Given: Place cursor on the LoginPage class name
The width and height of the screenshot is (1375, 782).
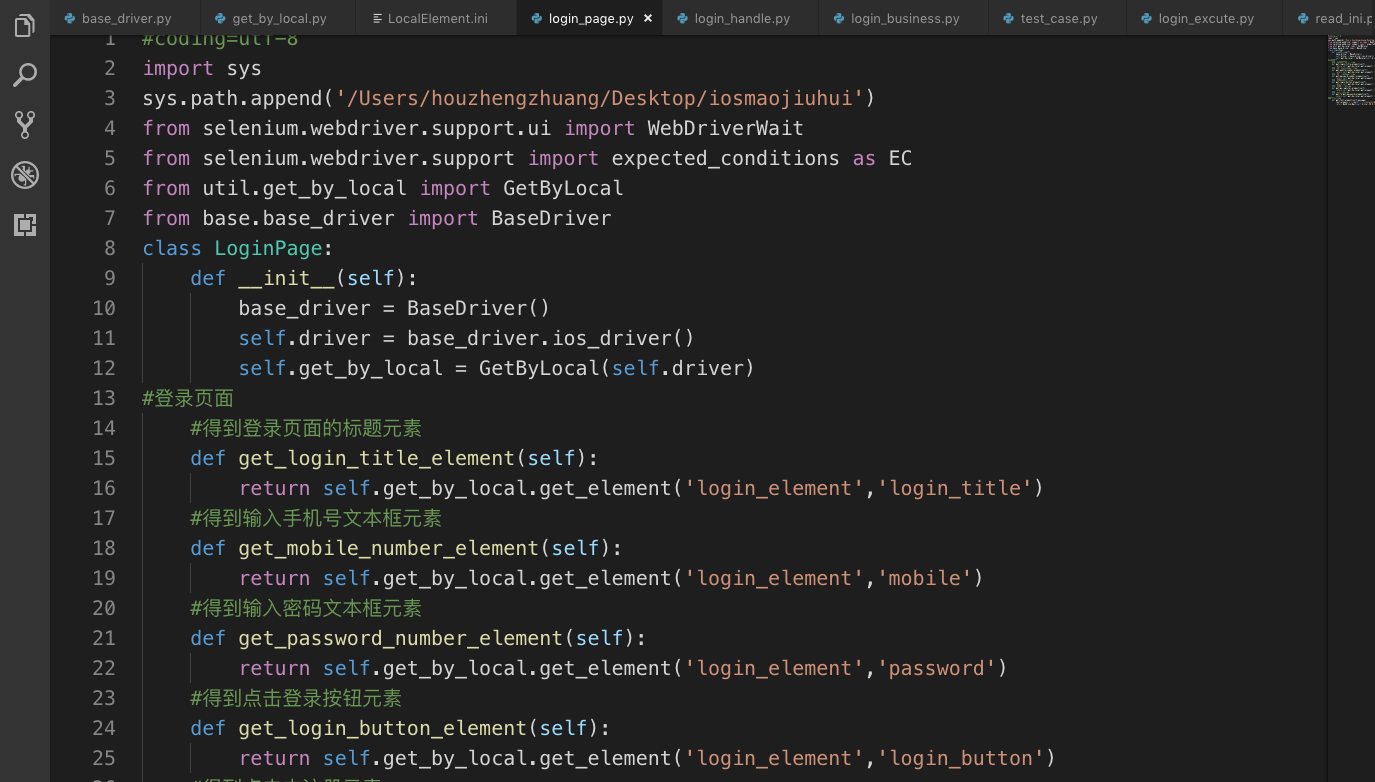Looking at the screenshot, I should (268, 248).
